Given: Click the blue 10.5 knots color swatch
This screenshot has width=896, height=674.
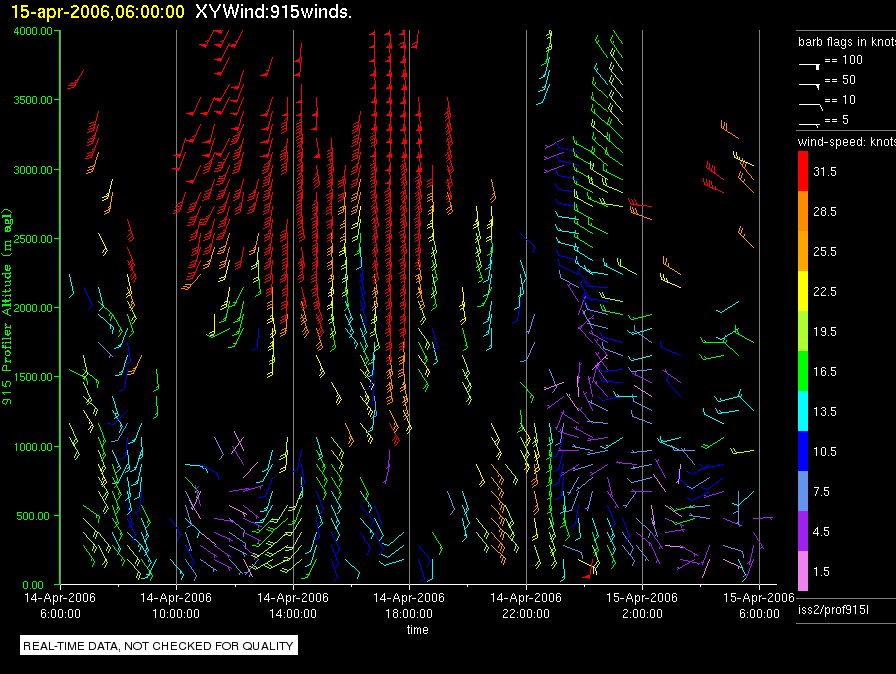Looking at the screenshot, I should [x=803, y=451].
